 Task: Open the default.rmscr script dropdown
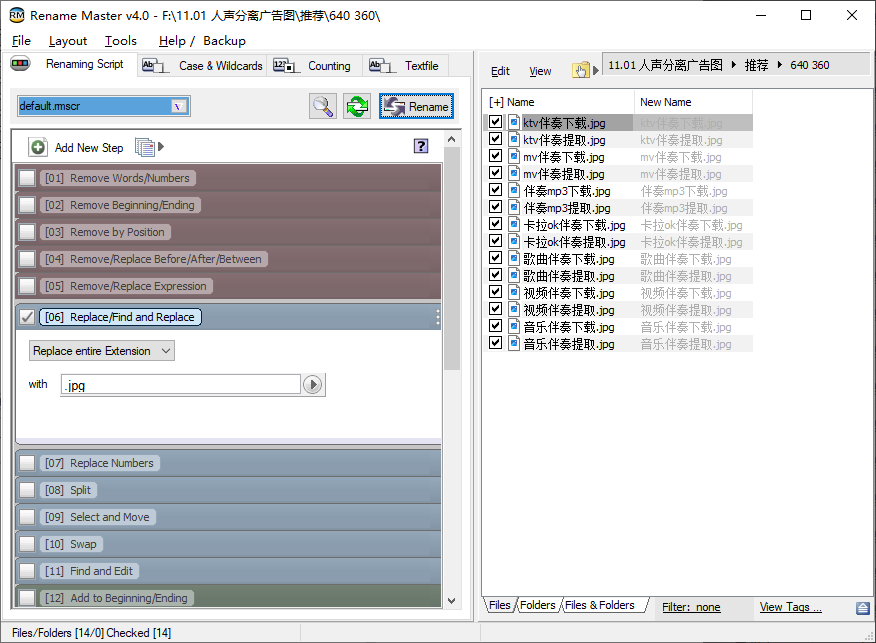(178, 106)
